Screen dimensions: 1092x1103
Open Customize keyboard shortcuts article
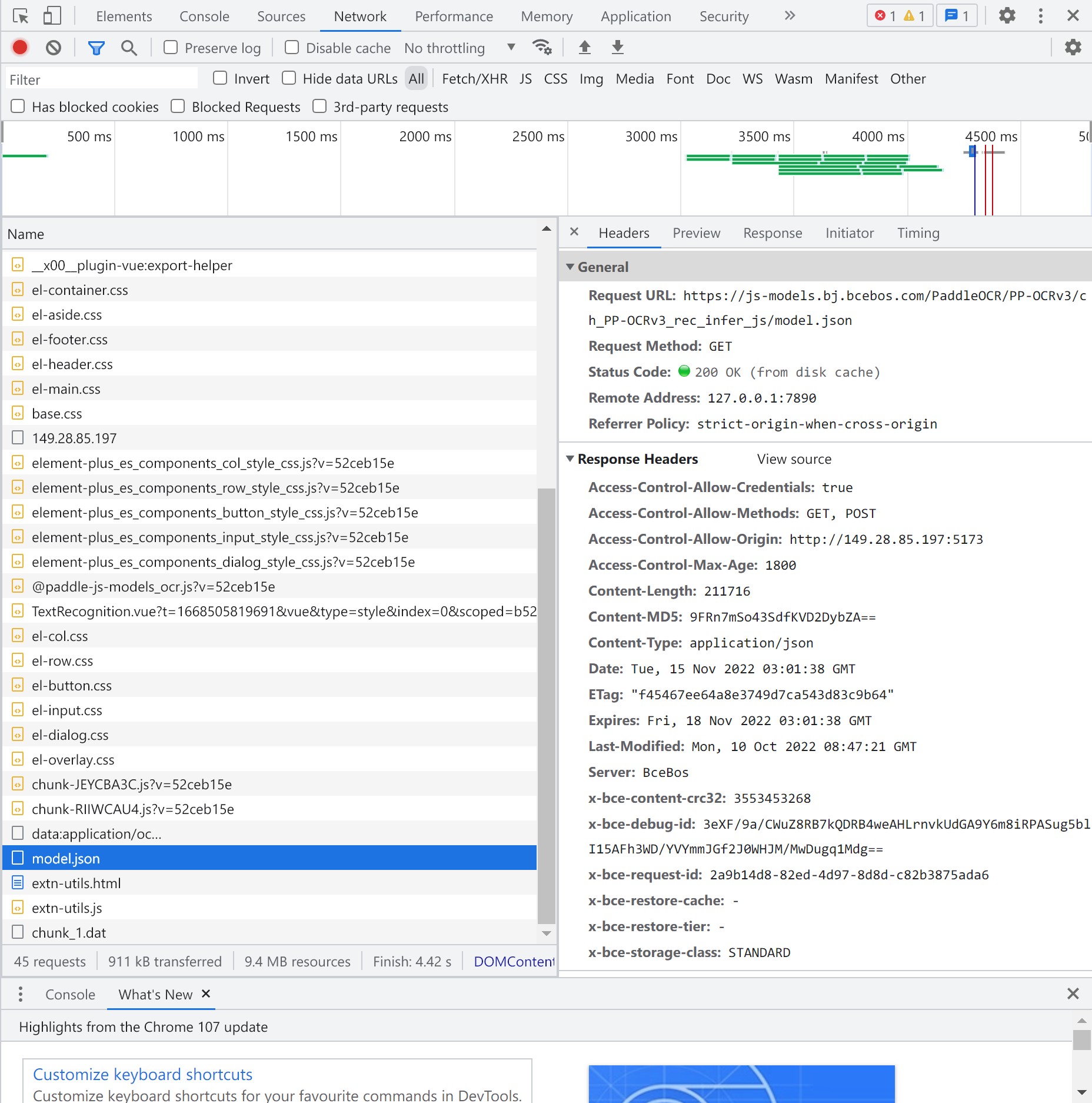pos(142,1074)
